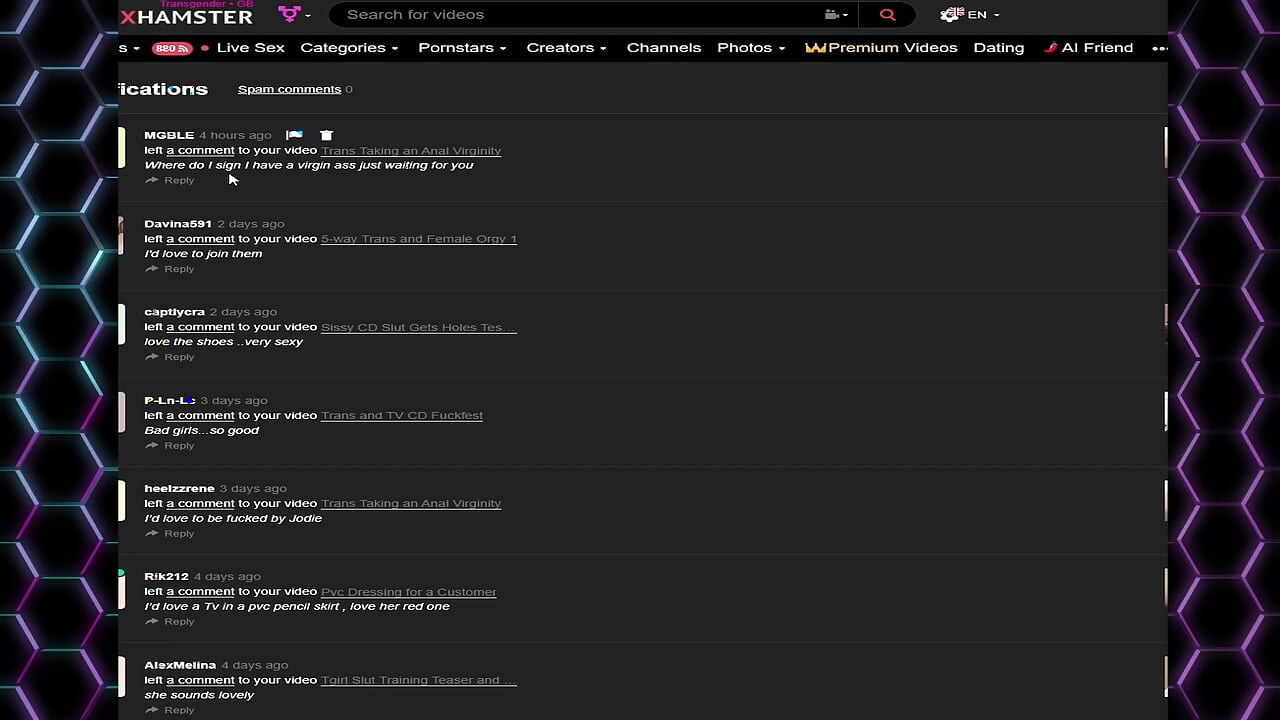This screenshot has height=720, width=1280.
Task: Select the comment text 'she sounds lovely'
Action: click(x=199, y=695)
